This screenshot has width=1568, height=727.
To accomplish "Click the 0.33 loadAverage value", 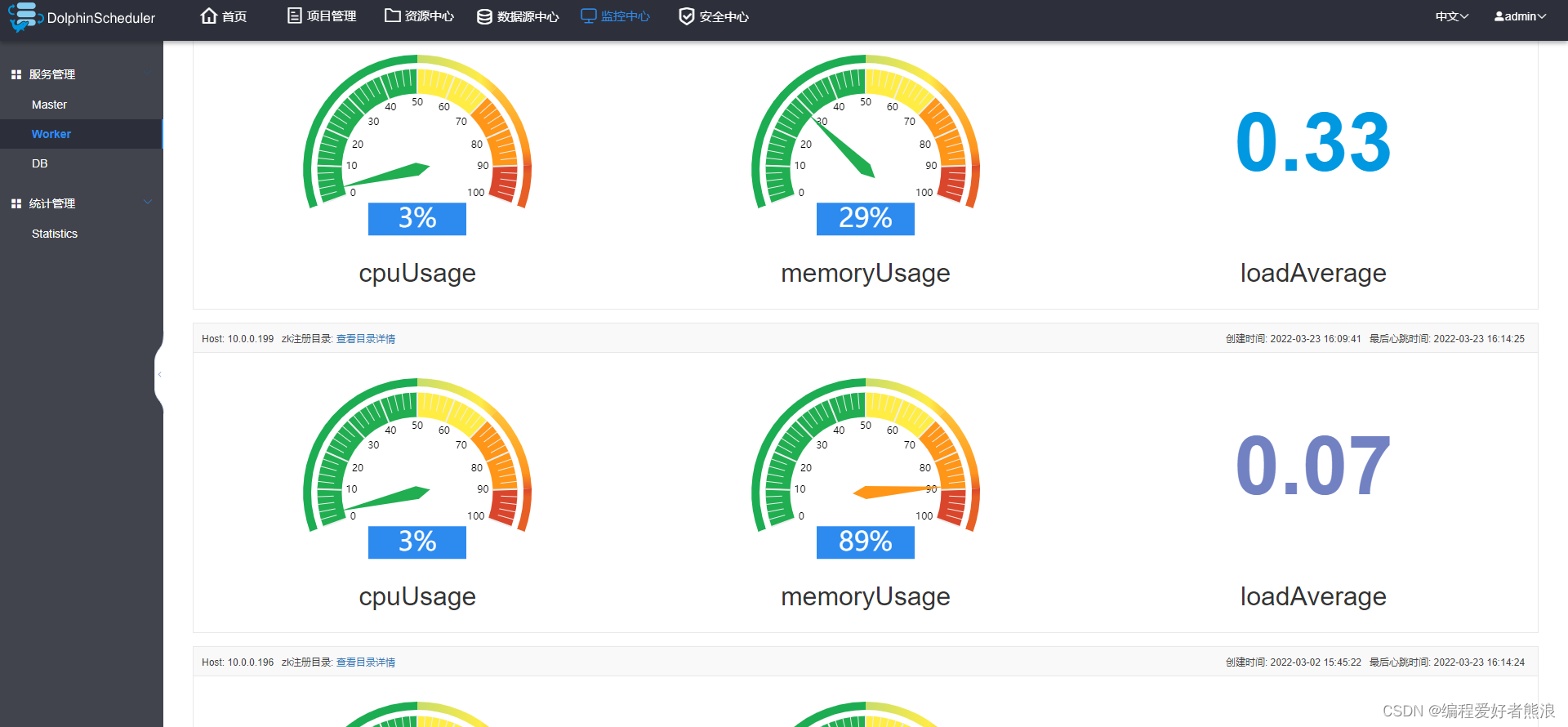I will [x=1313, y=143].
